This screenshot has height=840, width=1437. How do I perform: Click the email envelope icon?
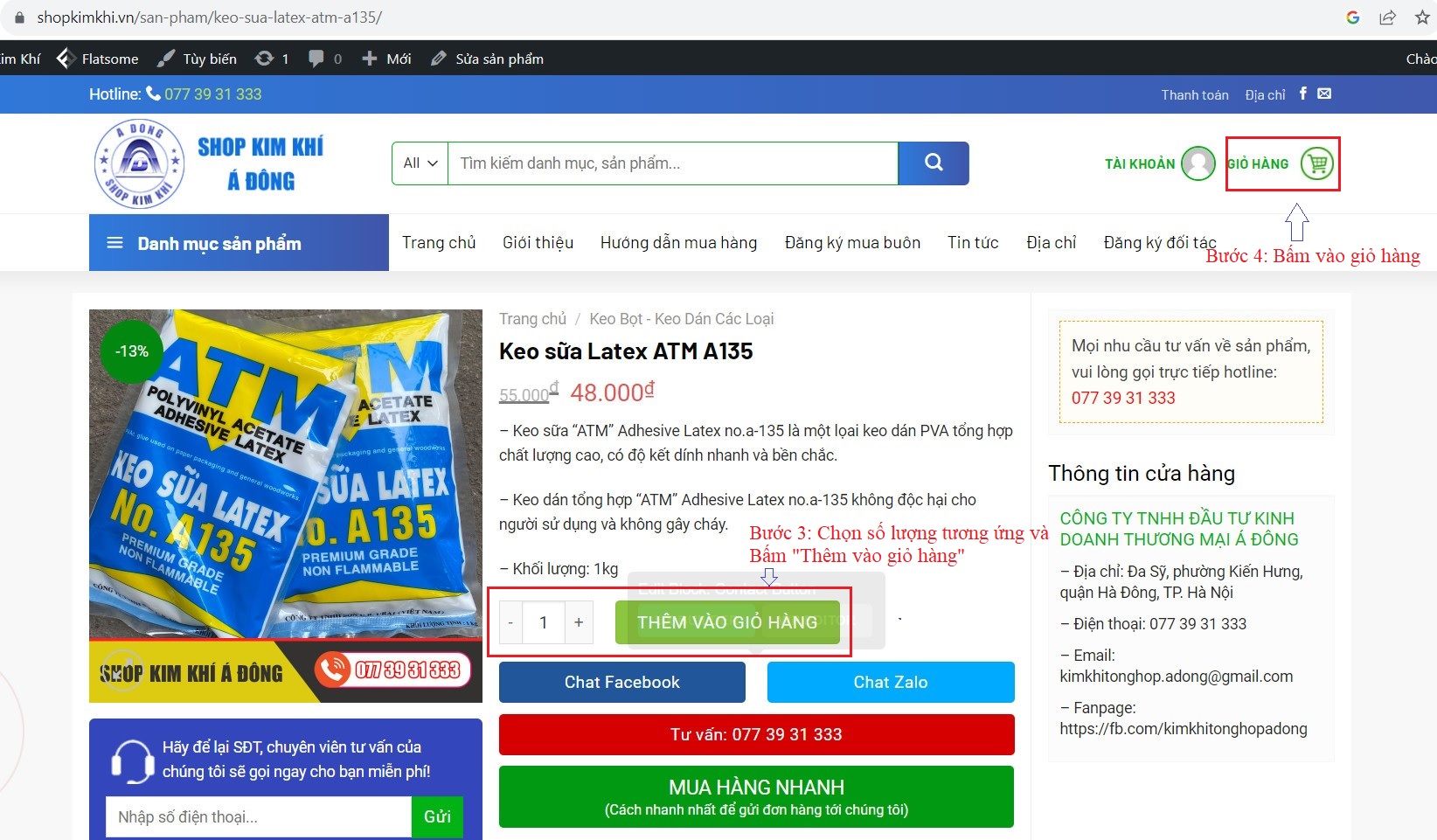[x=1324, y=94]
